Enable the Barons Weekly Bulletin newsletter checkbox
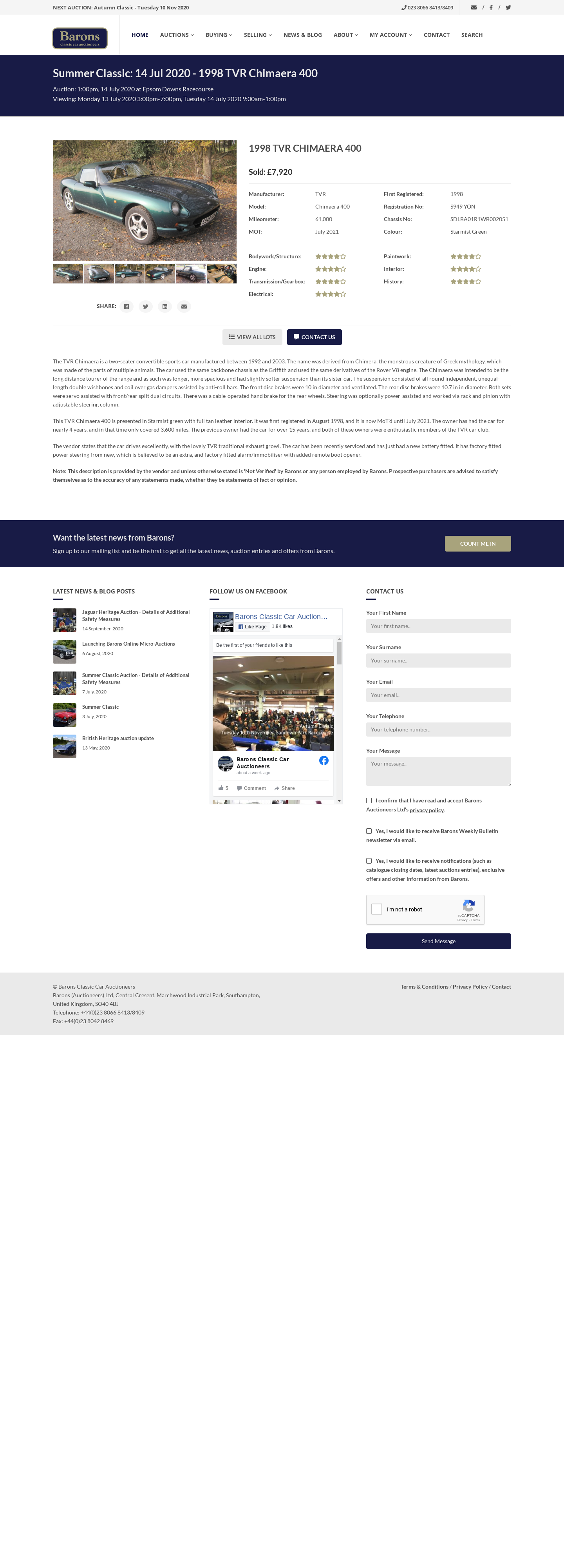Screen dimensions: 564x1568 369,831
